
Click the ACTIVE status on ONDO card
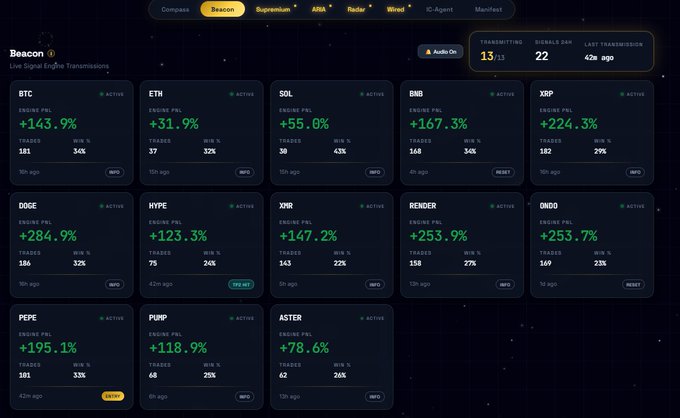pyautogui.click(x=632, y=206)
